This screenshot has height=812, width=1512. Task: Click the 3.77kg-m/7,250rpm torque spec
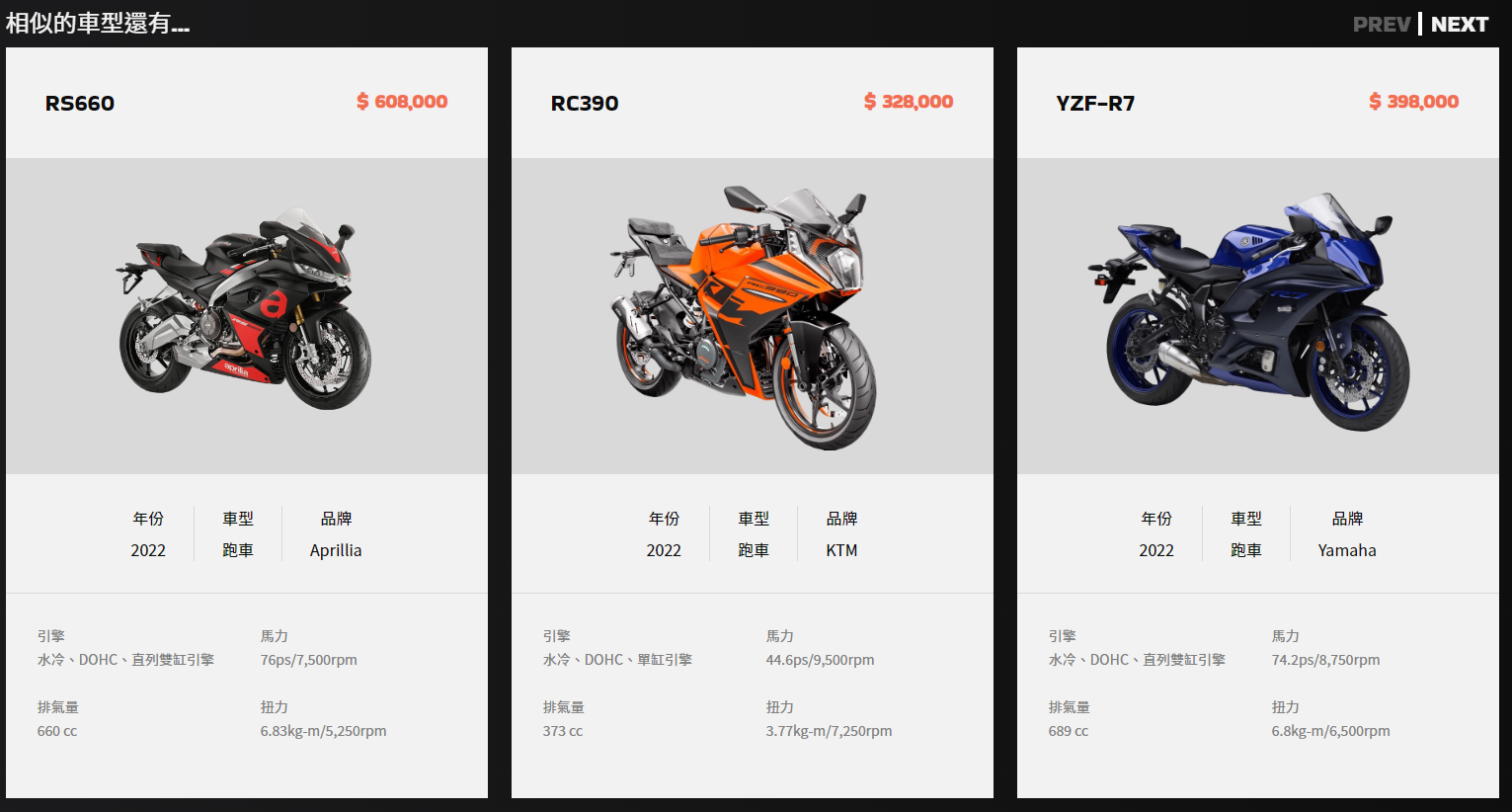pyautogui.click(x=829, y=731)
